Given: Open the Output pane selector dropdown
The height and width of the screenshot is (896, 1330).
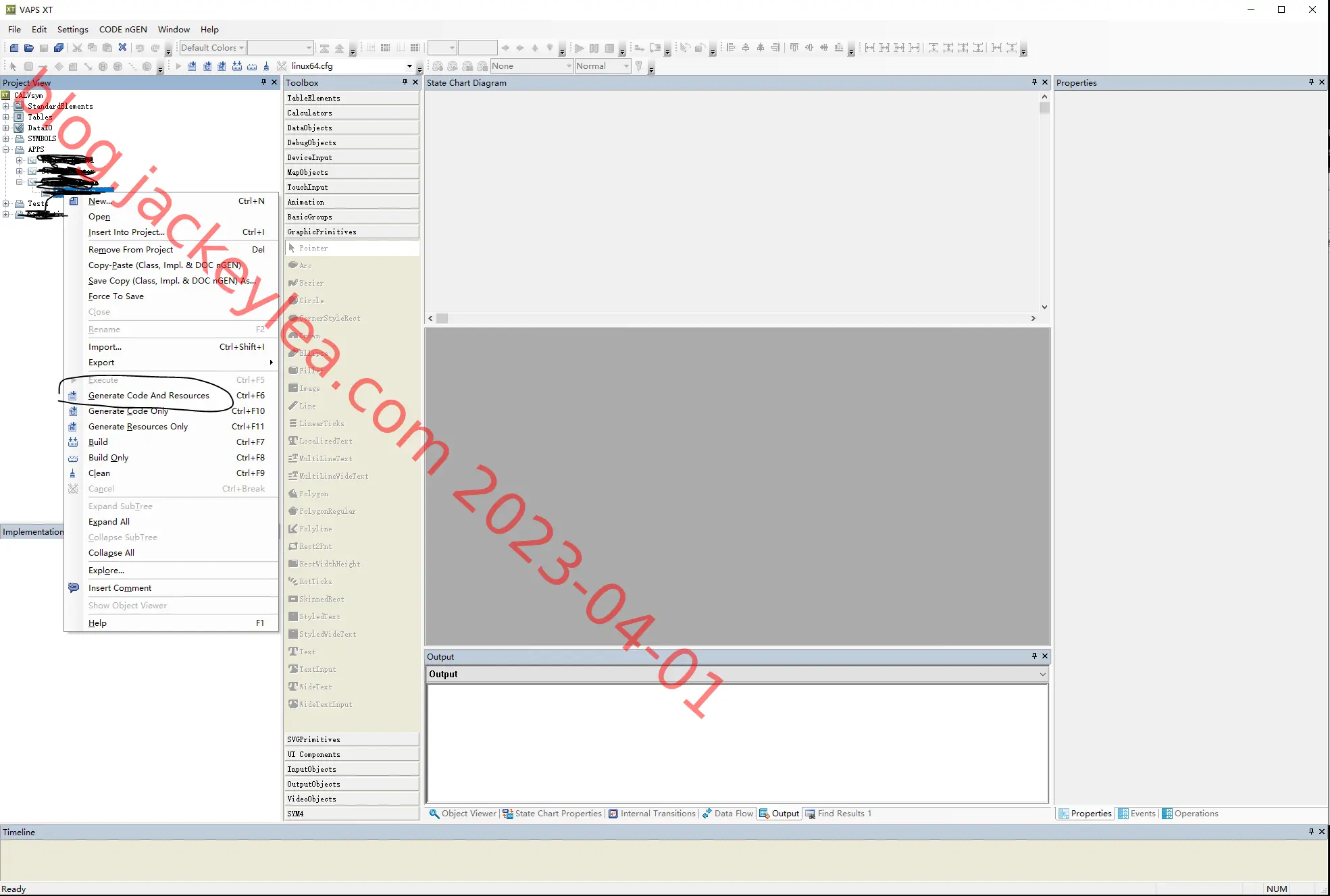Looking at the screenshot, I should (x=1042, y=675).
